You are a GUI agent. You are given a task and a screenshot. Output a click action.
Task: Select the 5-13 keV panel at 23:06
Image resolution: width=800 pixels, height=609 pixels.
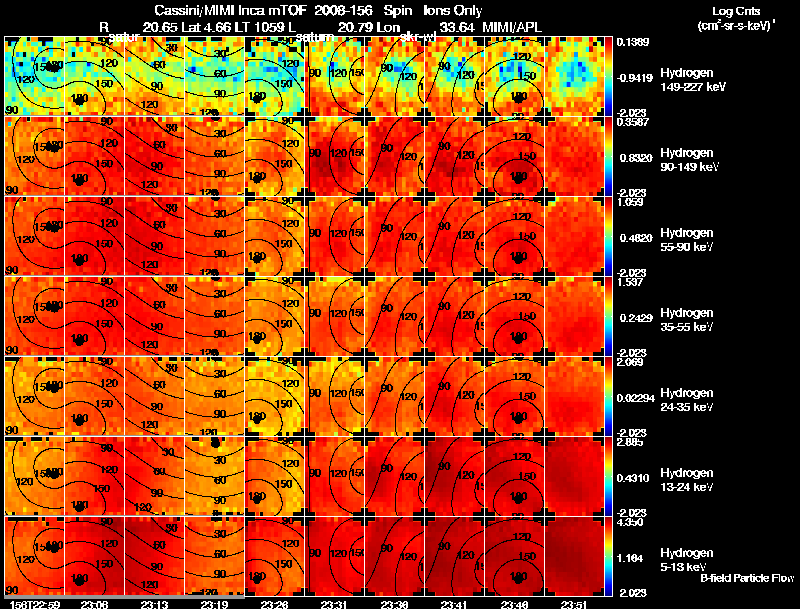[x=94, y=556]
